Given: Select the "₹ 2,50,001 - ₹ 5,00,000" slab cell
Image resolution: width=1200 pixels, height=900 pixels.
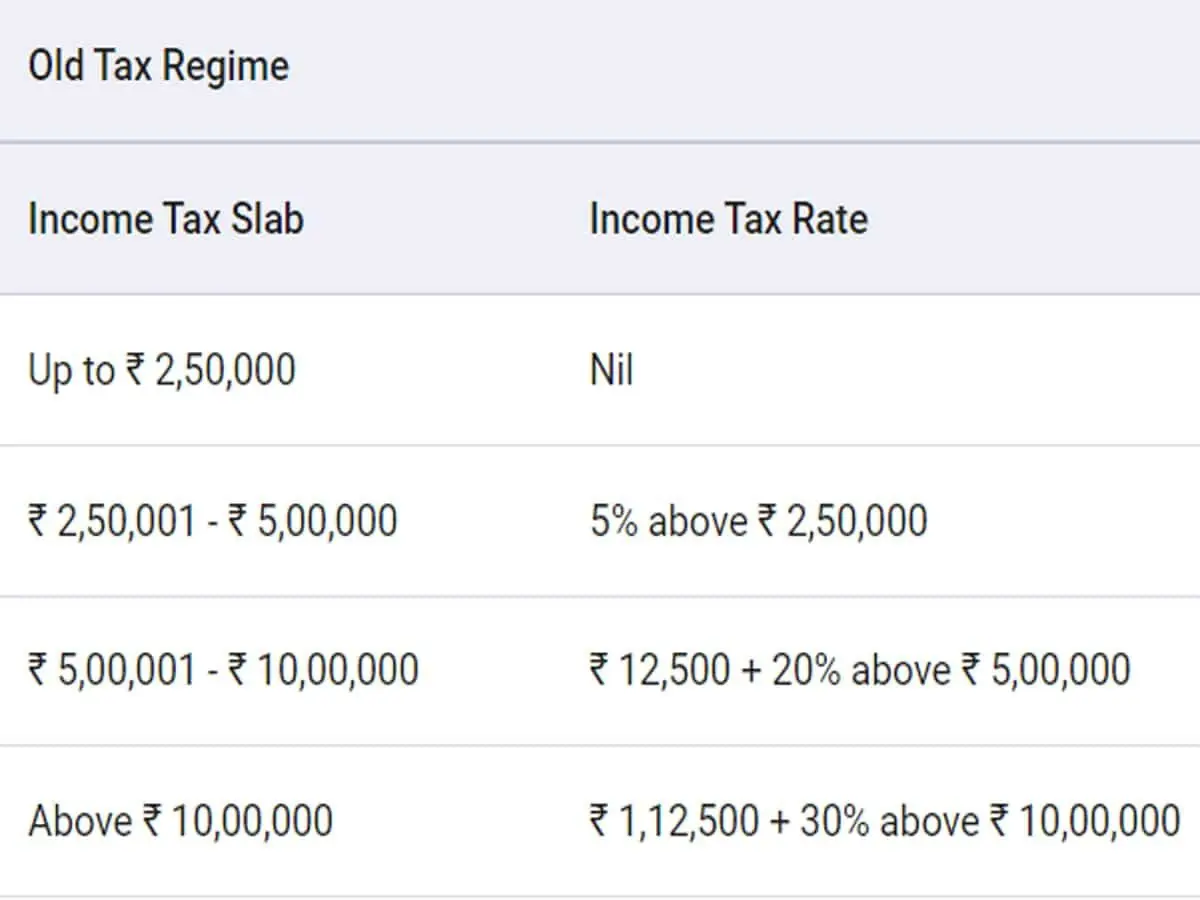Looking at the screenshot, I should tap(212, 521).
